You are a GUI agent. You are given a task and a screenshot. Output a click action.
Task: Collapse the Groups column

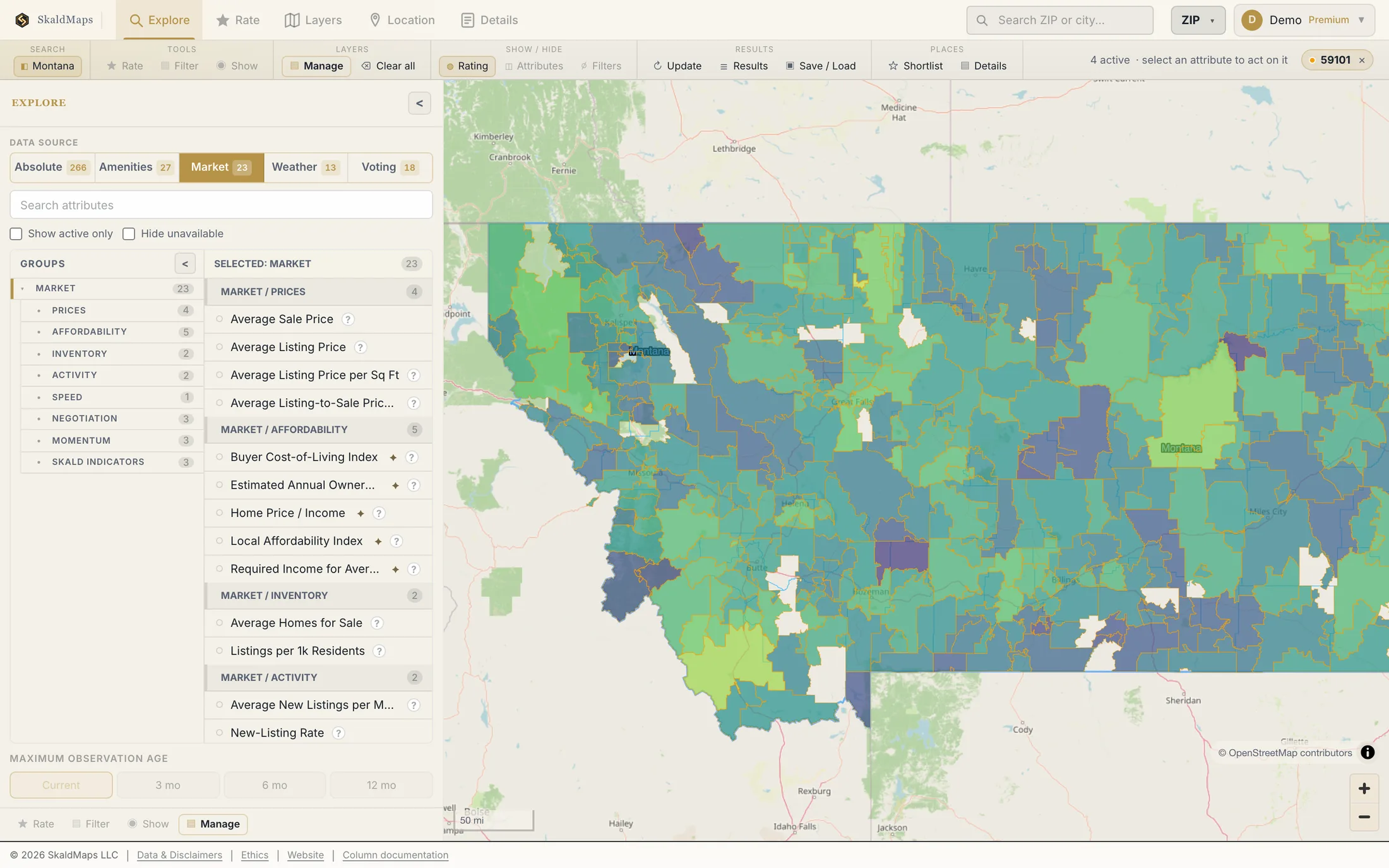pos(185,264)
